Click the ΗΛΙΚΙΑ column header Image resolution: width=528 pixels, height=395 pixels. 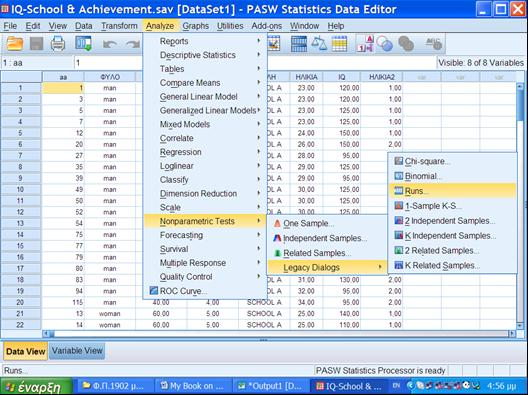pyautogui.click(x=306, y=77)
